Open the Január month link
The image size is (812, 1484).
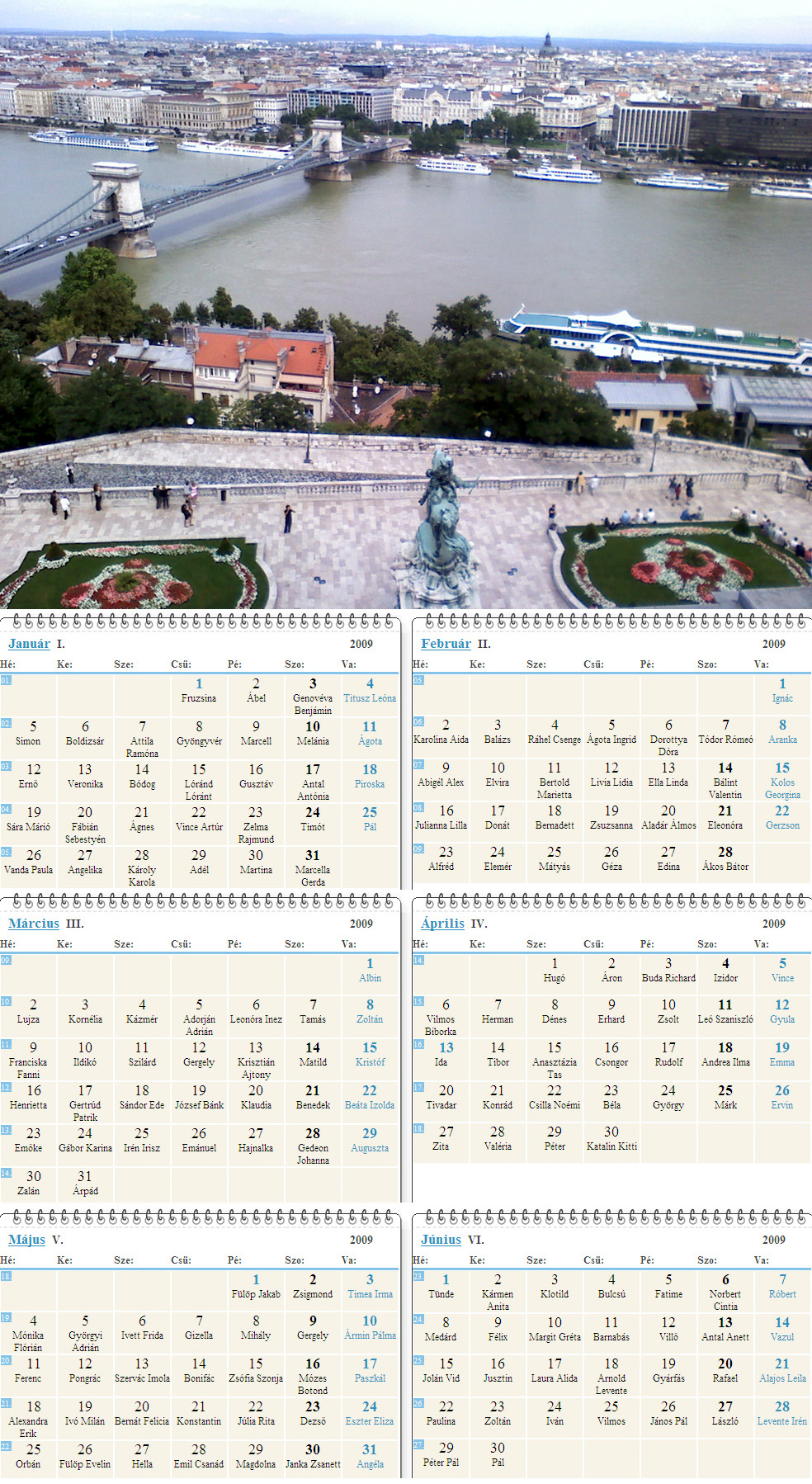[29, 644]
